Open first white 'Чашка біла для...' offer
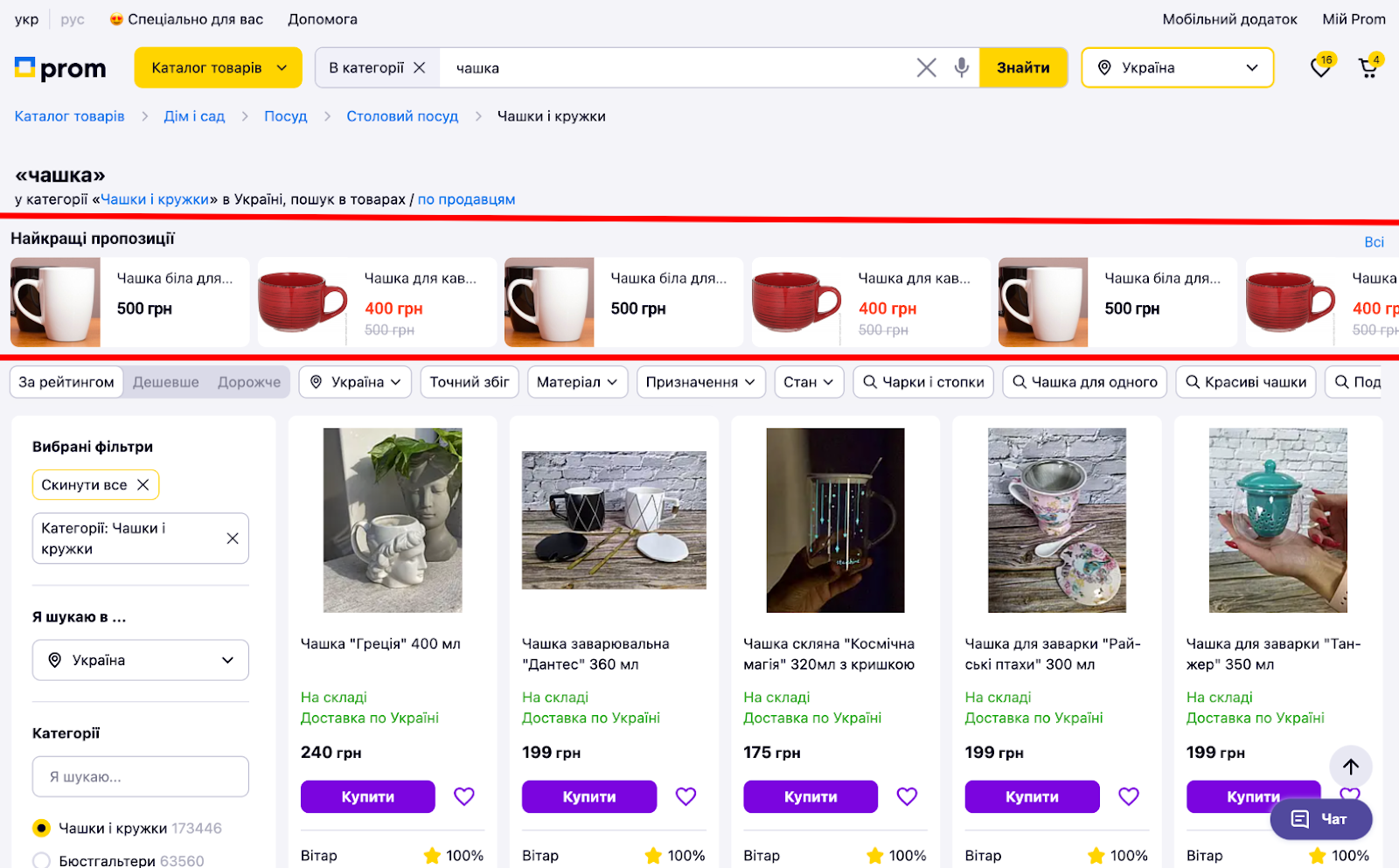Viewport: 1399px width, 868px height. pos(129,302)
